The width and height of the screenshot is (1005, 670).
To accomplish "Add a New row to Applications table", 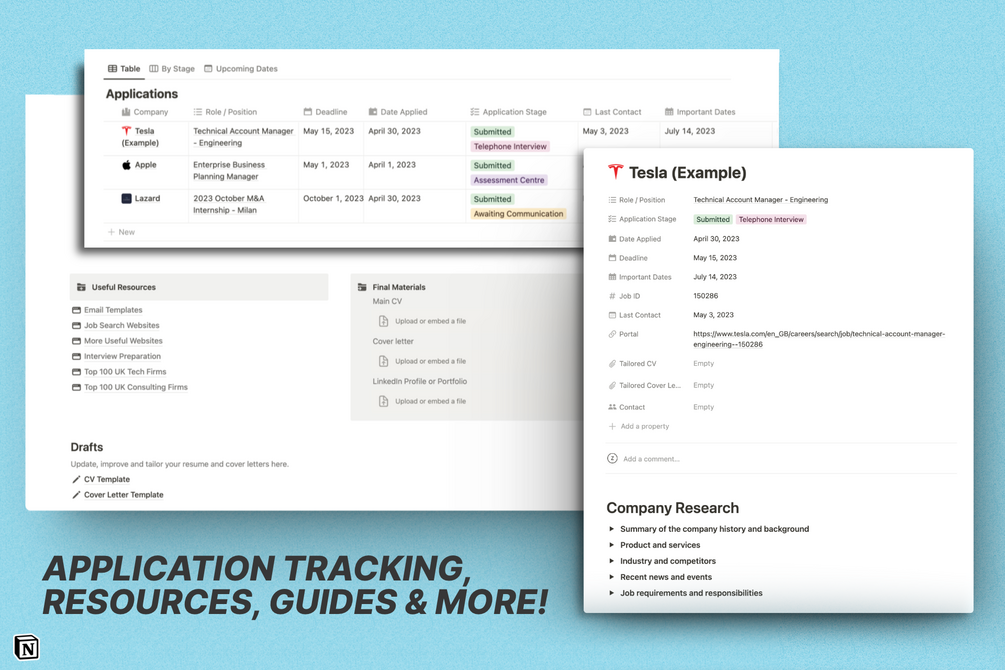I will (x=121, y=232).
